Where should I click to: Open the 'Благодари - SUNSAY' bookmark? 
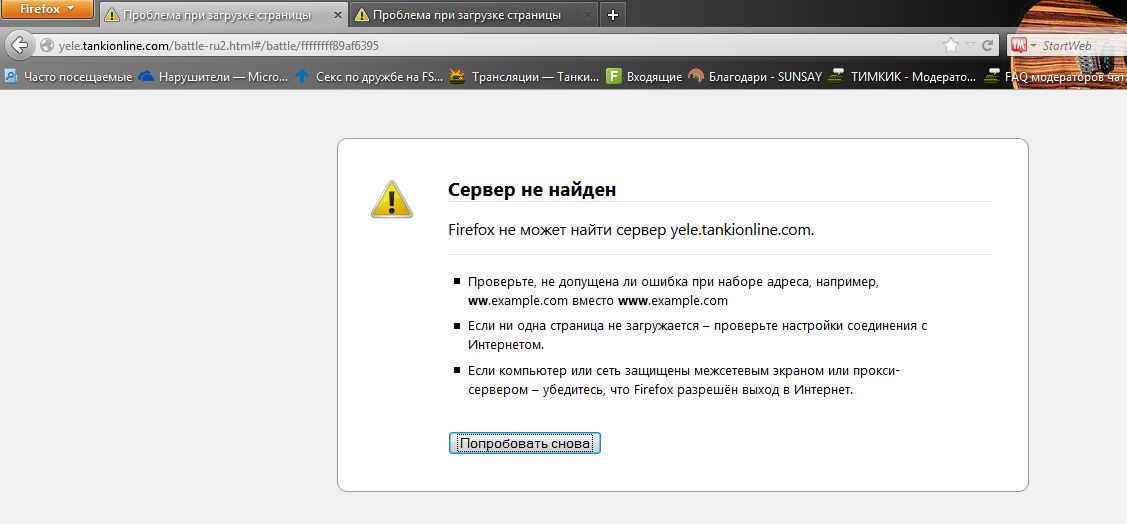[755, 76]
